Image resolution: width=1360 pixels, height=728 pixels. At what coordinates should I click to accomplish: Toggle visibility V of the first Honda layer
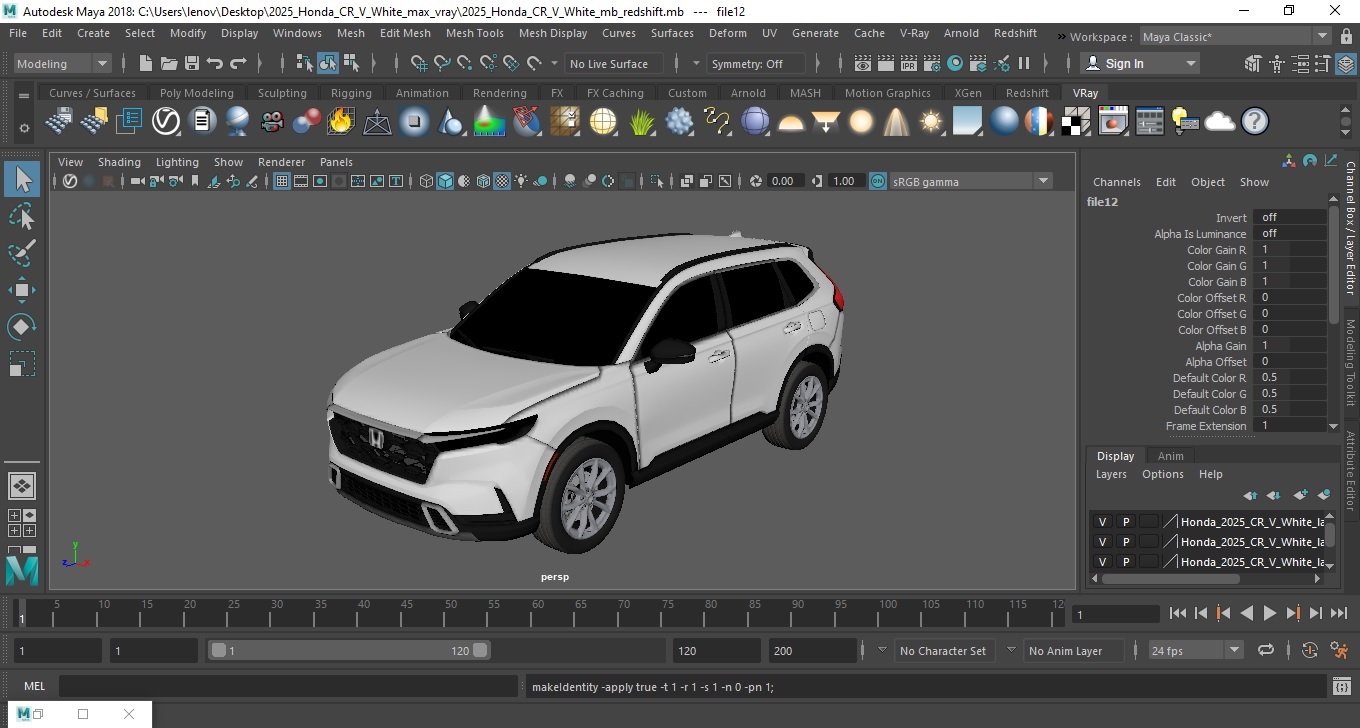tap(1103, 522)
